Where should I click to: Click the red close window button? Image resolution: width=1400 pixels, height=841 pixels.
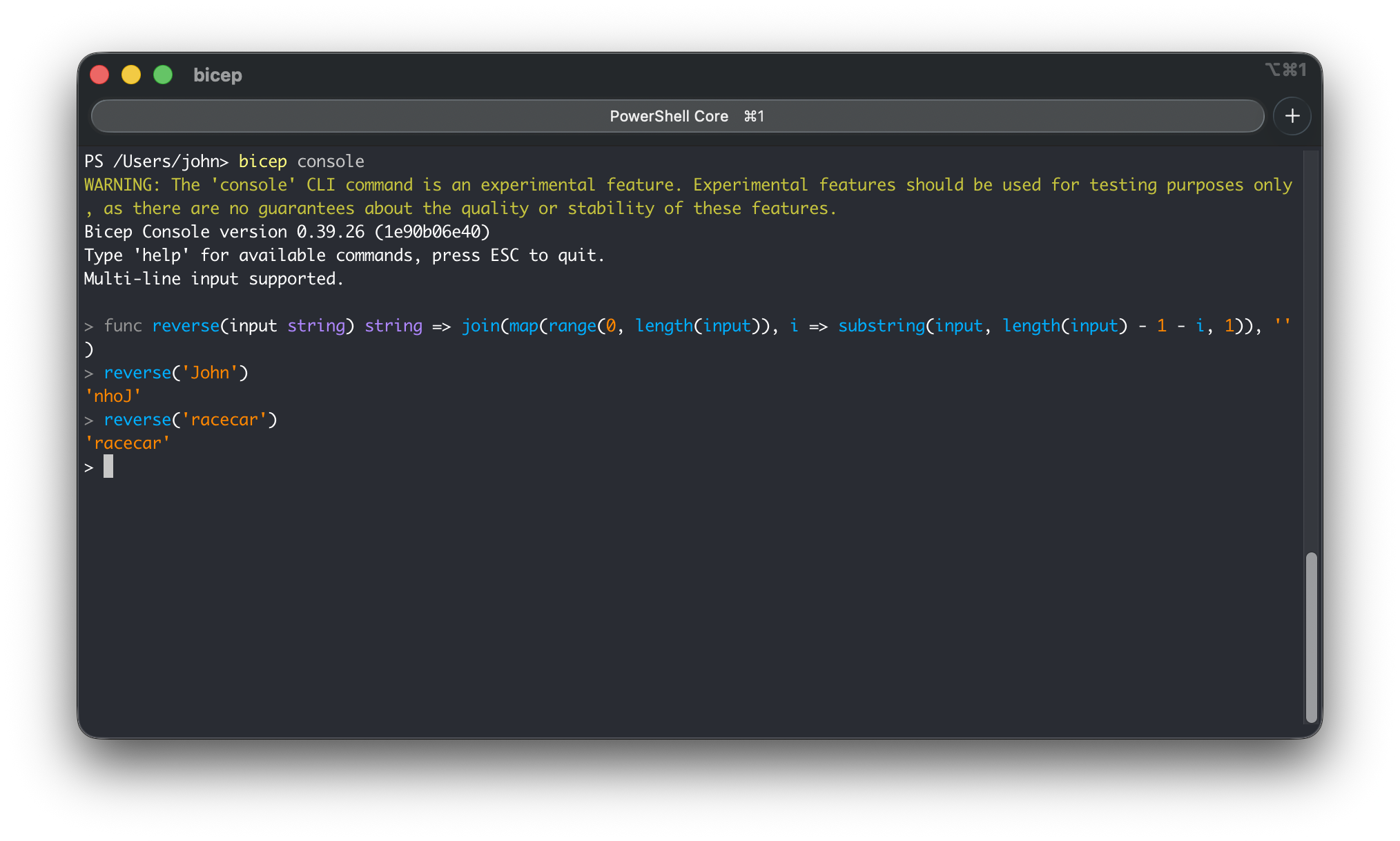click(x=99, y=75)
